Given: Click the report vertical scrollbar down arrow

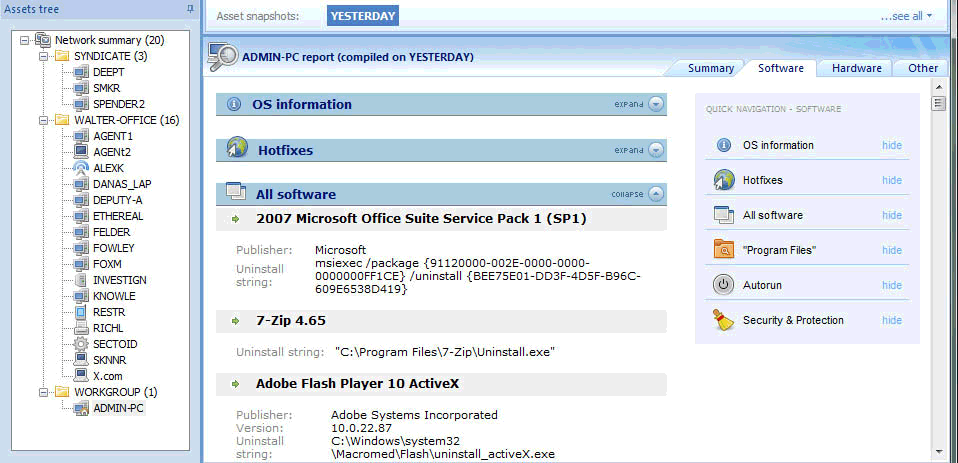Looking at the screenshot, I should tap(939, 451).
